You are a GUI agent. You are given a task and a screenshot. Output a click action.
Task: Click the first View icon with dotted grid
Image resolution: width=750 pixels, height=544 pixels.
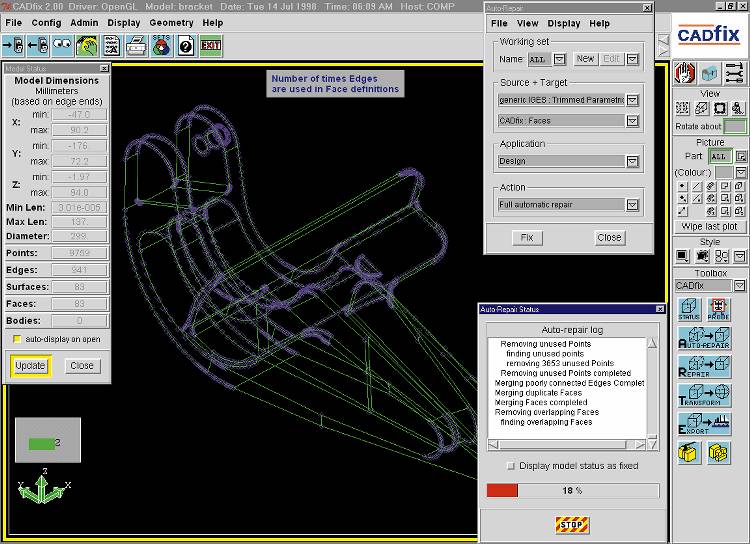pyautogui.click(x=683, y=108)
